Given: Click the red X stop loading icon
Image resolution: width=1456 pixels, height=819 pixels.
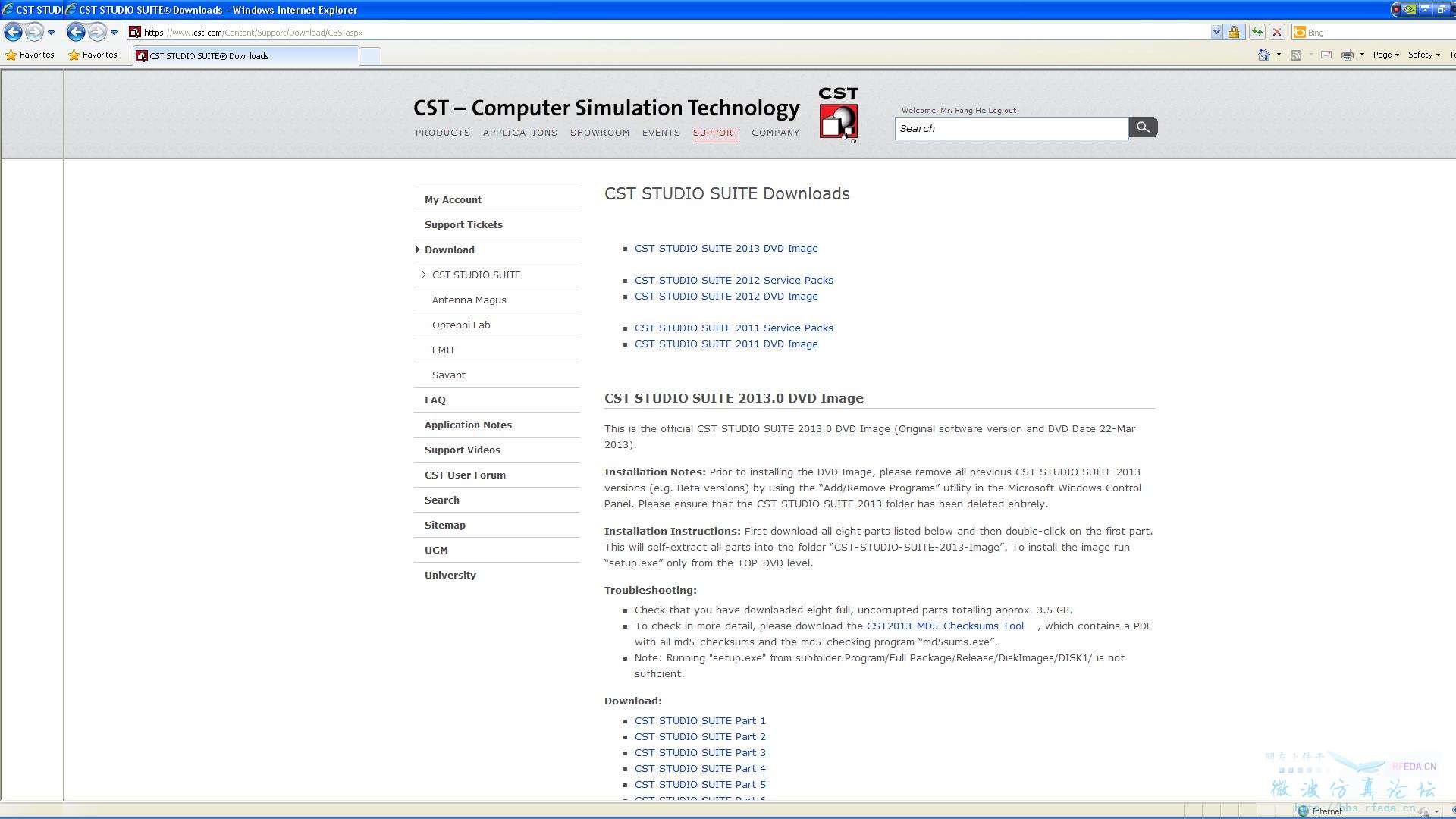Looking at the screenshot, I should pyautogui.click(x=1277, y=32).
